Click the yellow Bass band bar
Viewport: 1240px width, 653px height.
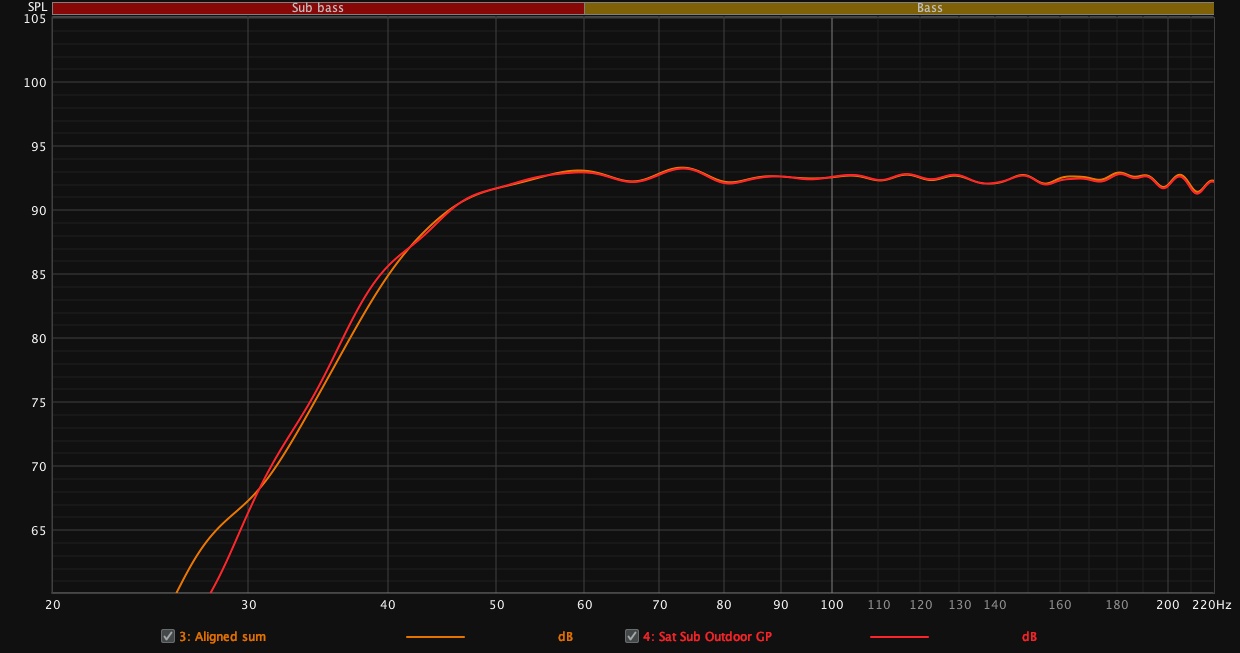tap(899, 8)
